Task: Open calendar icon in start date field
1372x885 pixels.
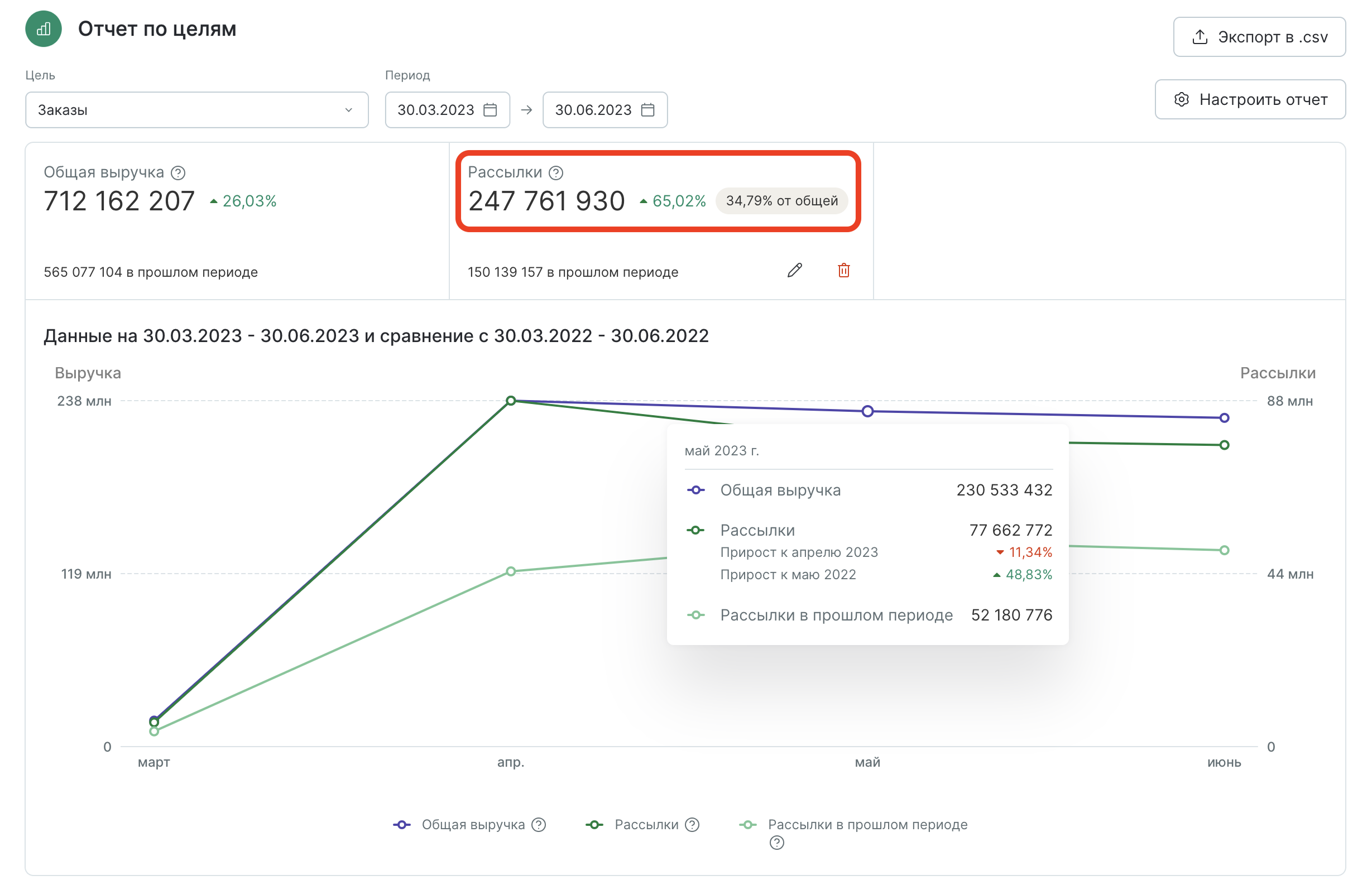Action: click(490, 110)
